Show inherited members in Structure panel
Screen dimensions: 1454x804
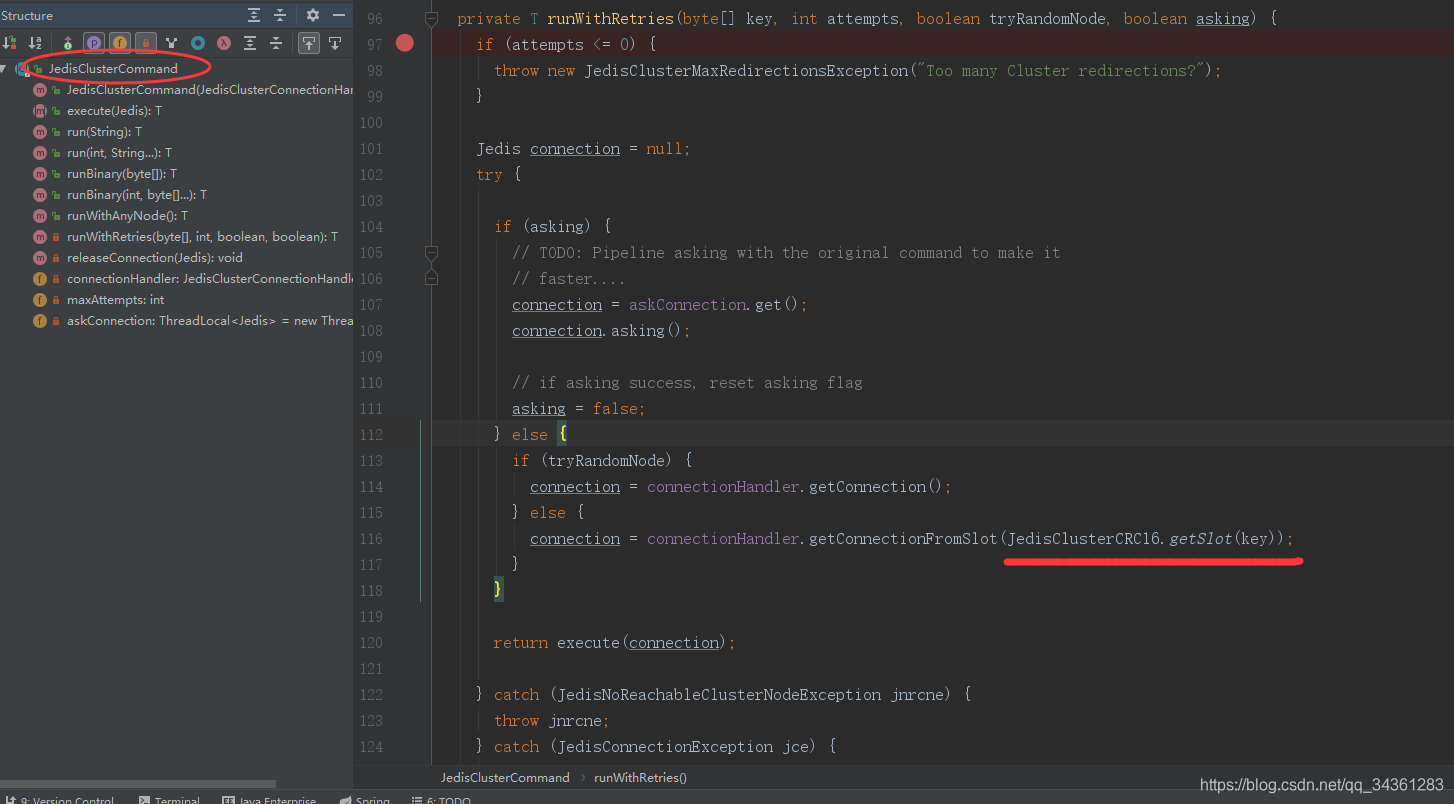pyautogui.click(x=68, y=43)
